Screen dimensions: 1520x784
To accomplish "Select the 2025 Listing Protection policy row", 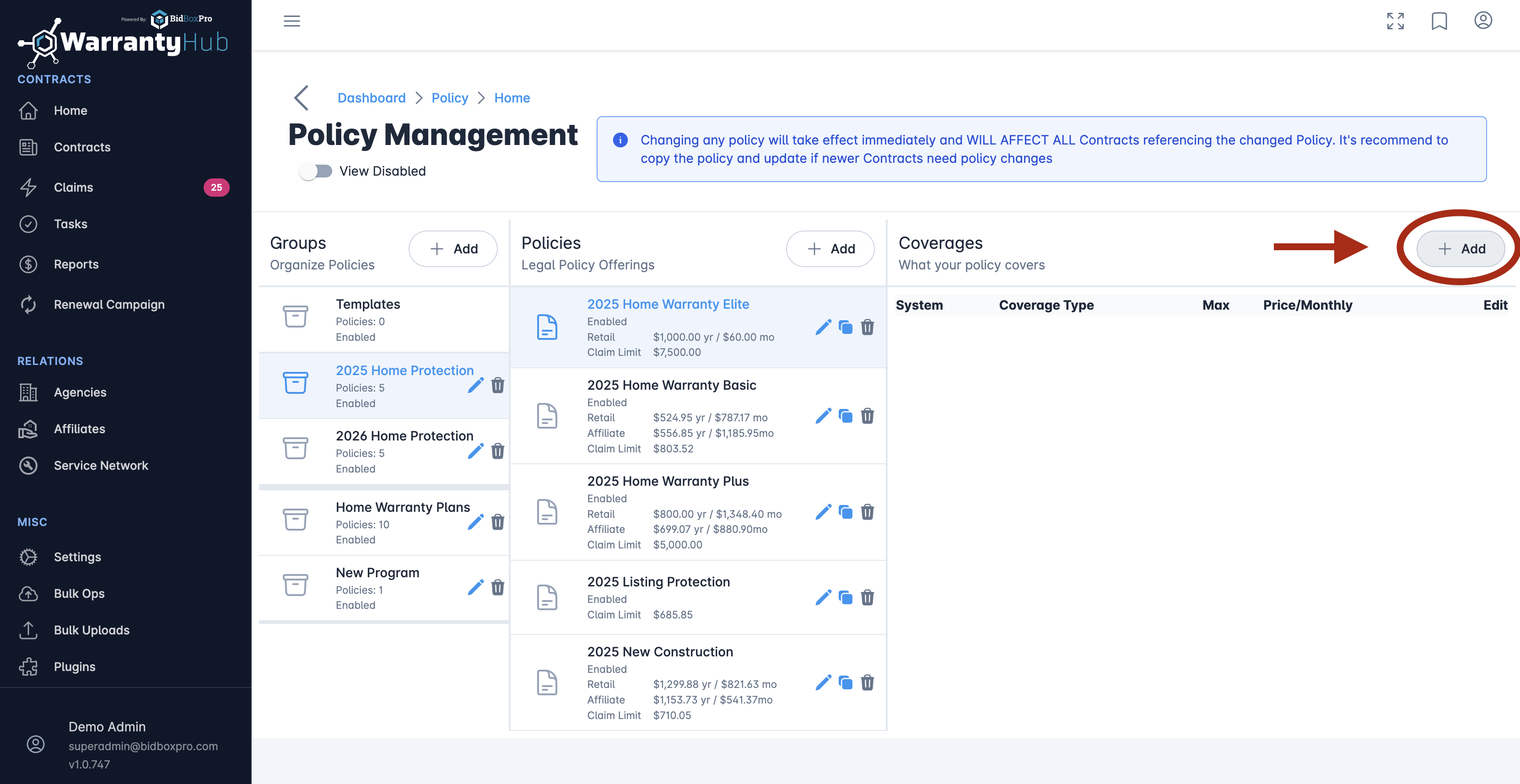I will pos(658,597).
